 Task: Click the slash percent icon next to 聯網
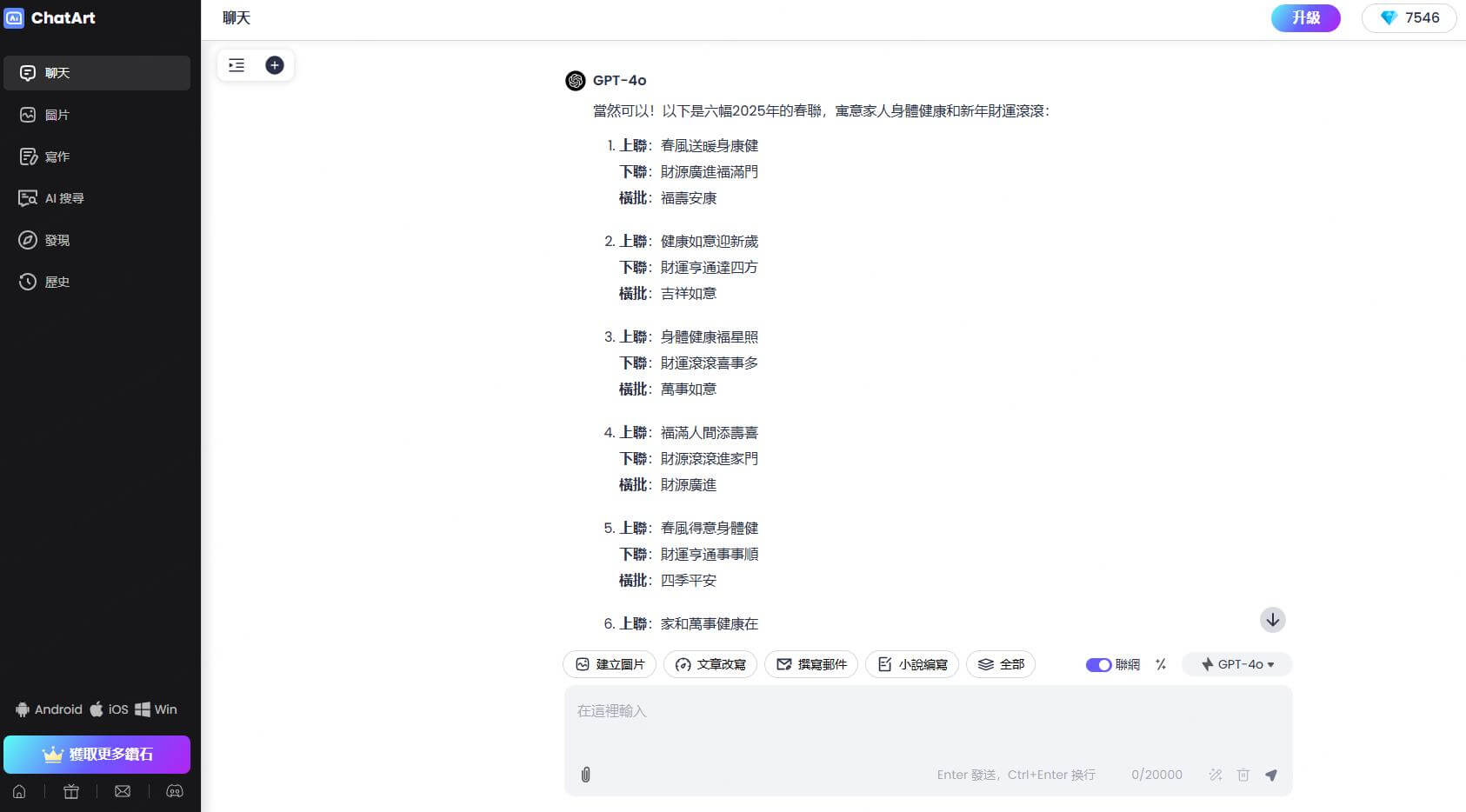(x=1161, y=664)
